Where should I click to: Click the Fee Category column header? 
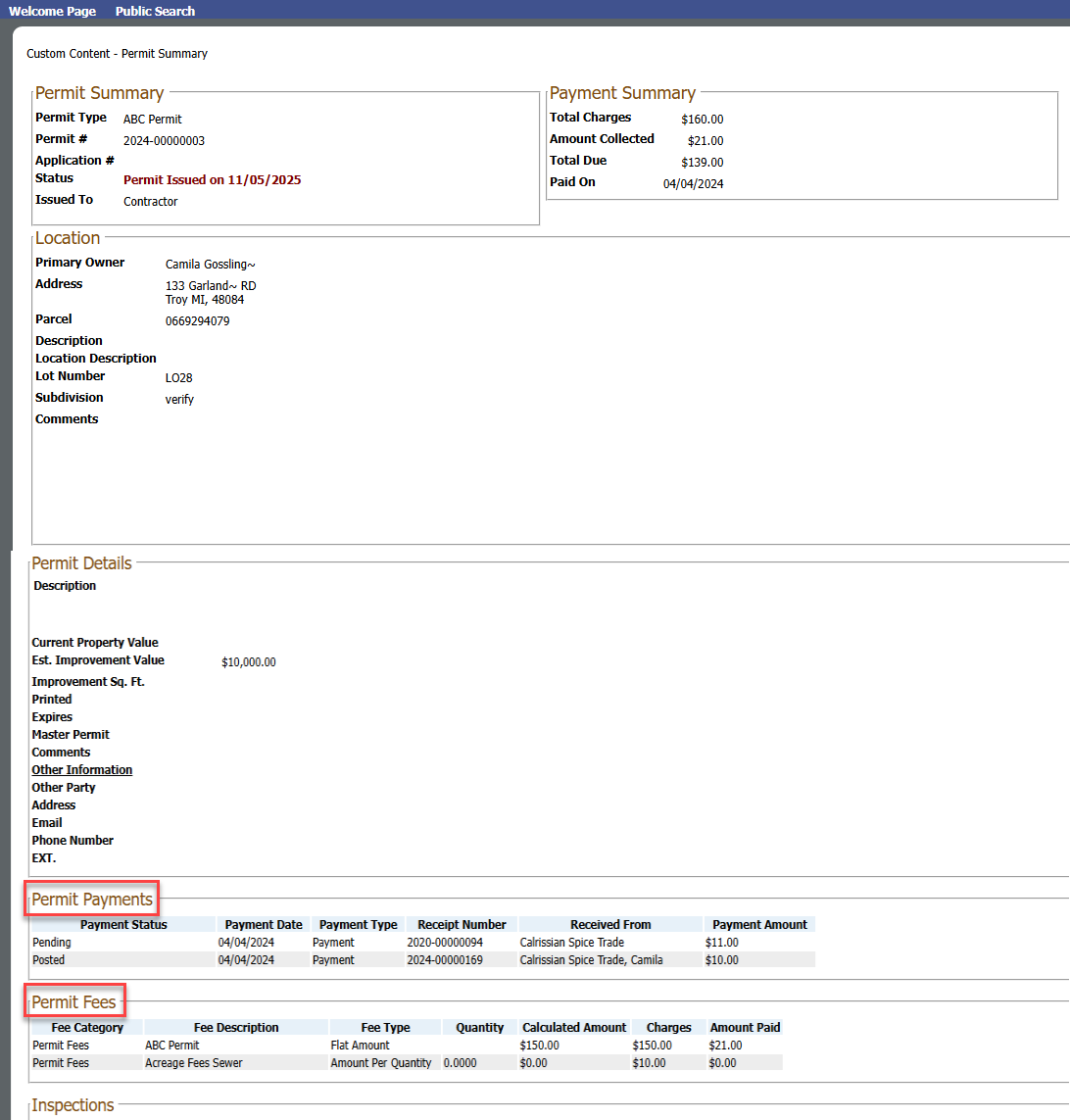coord(87,1028)
